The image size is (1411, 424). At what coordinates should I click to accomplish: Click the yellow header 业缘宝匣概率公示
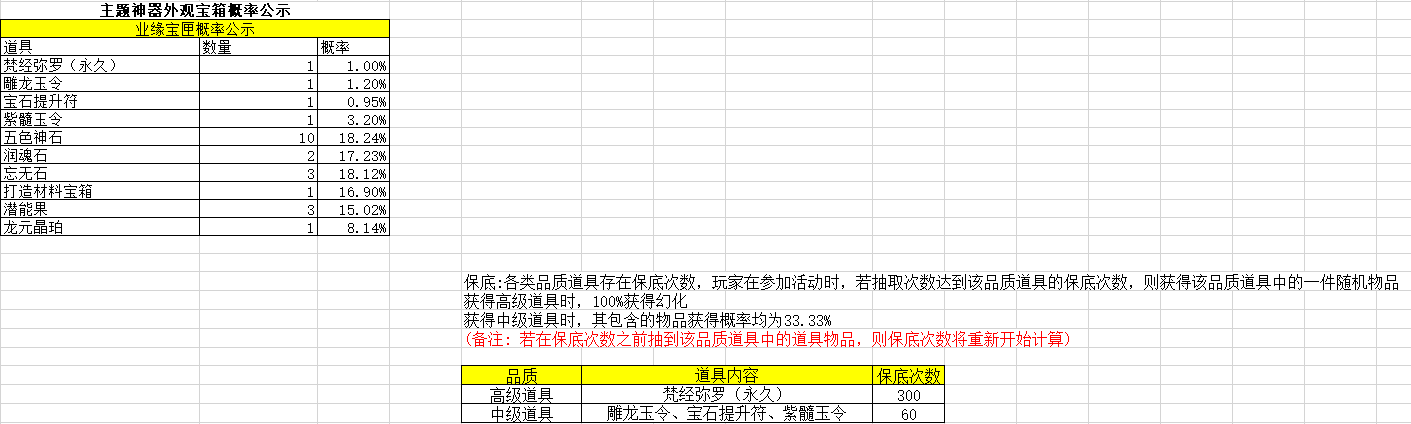195,29
